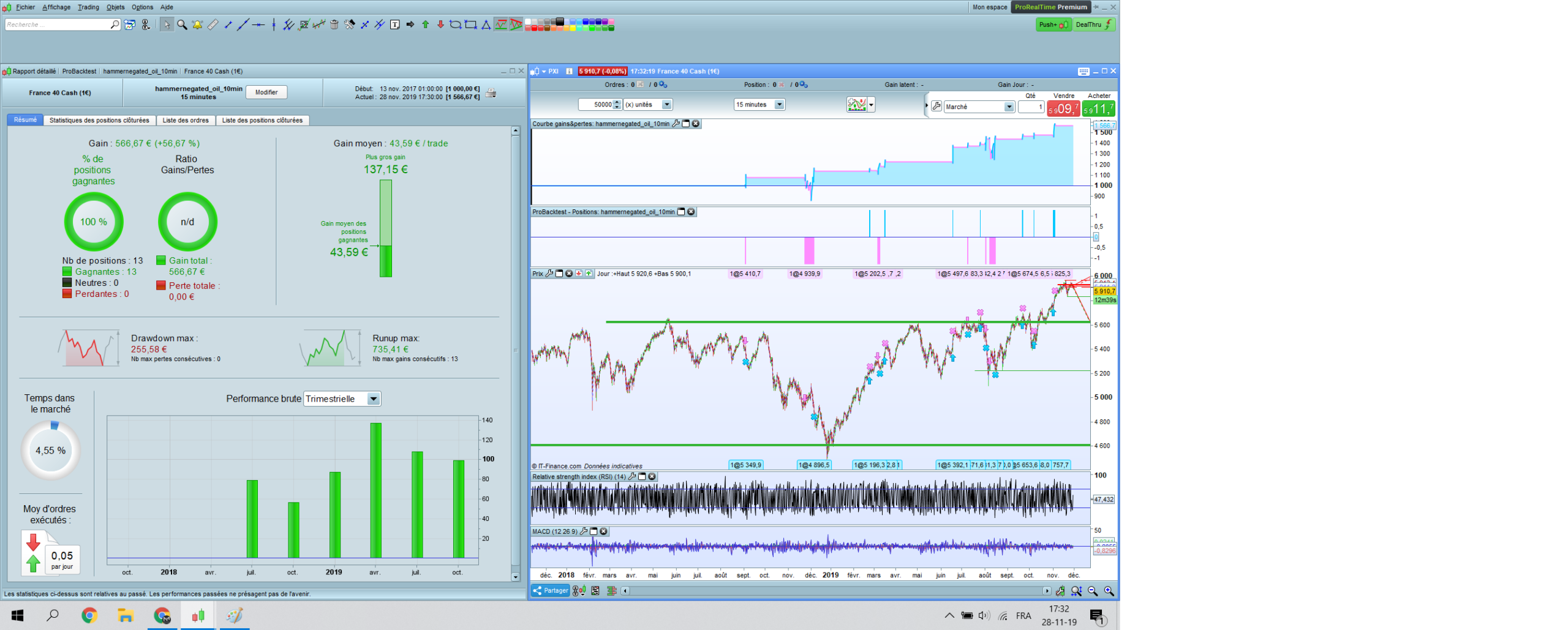1568x630 pixels.
Task: Zoom in on the chart horizontally
Action: [x=1109, y=591]
